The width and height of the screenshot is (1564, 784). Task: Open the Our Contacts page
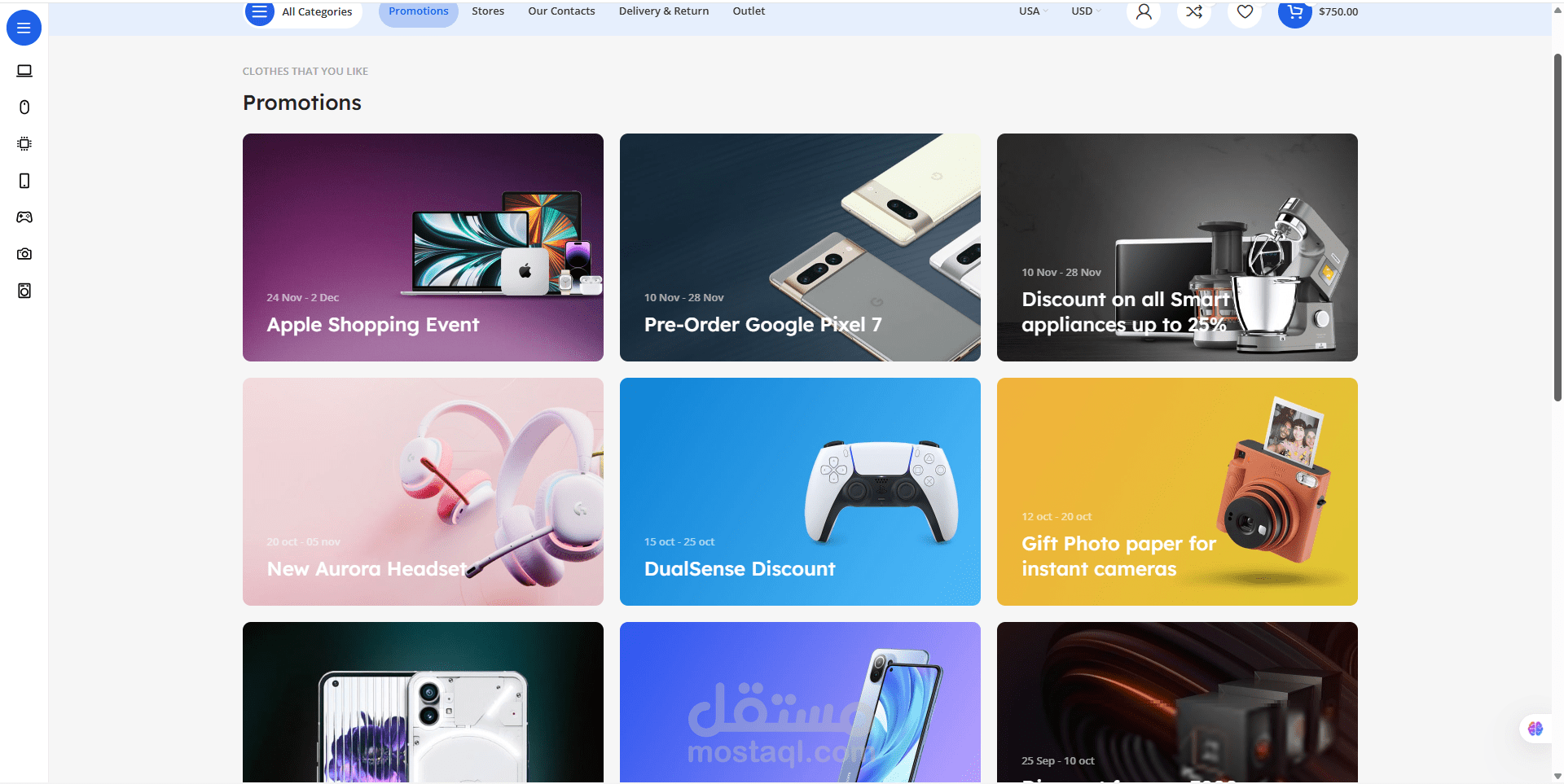tap(560, 11)
